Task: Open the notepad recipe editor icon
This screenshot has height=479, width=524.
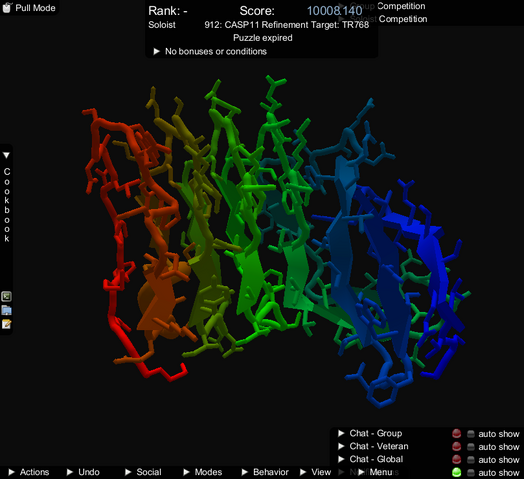Action: (6, 324)
